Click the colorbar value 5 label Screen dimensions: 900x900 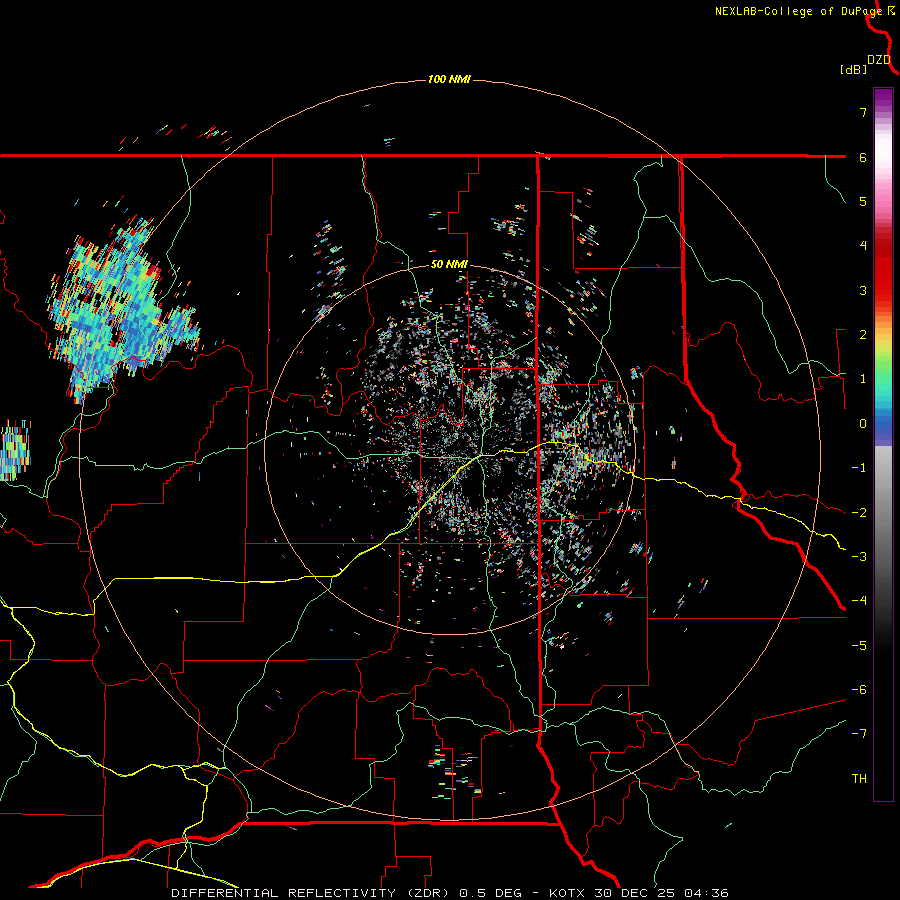pos(863,201)
